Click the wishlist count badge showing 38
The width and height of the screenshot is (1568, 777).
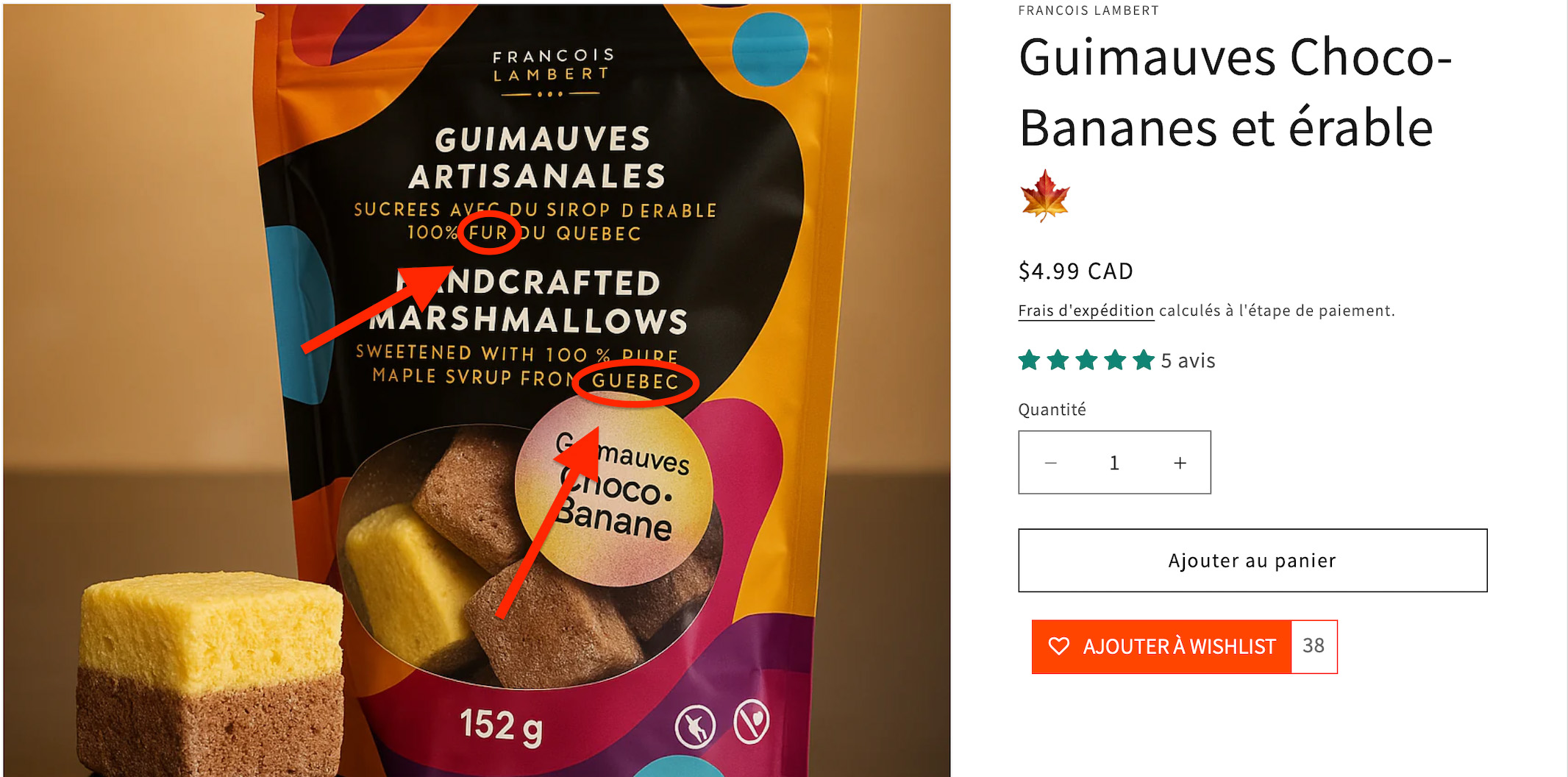point(1314,646)
